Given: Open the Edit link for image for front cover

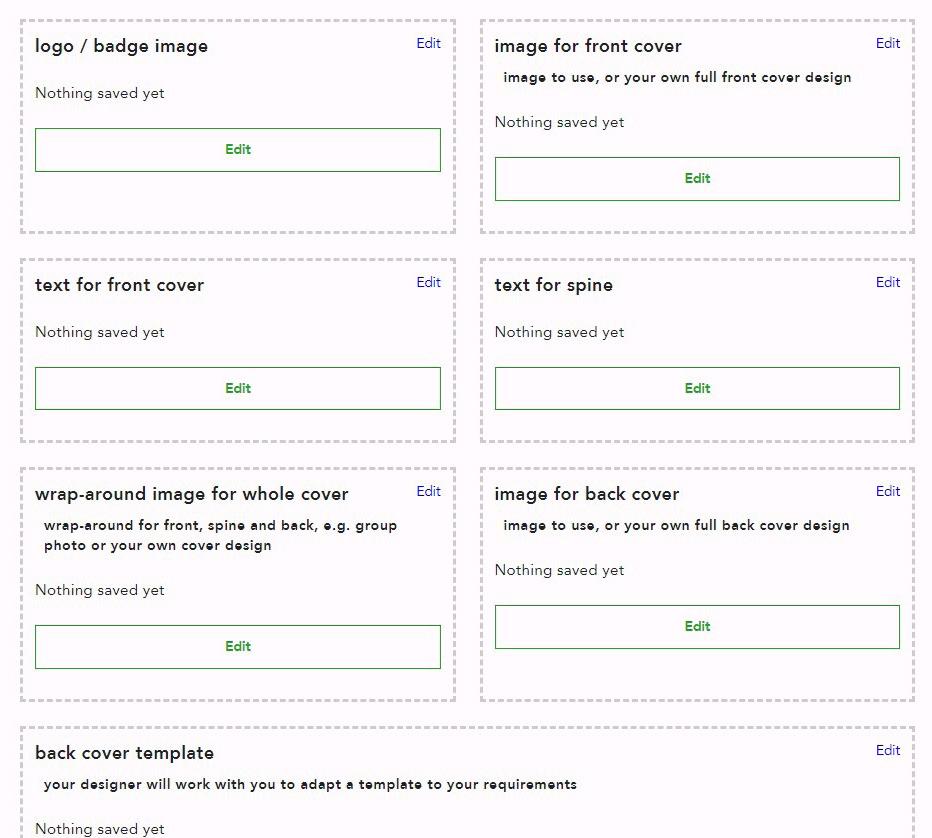Looking at the screenshot, I should 887,43.
